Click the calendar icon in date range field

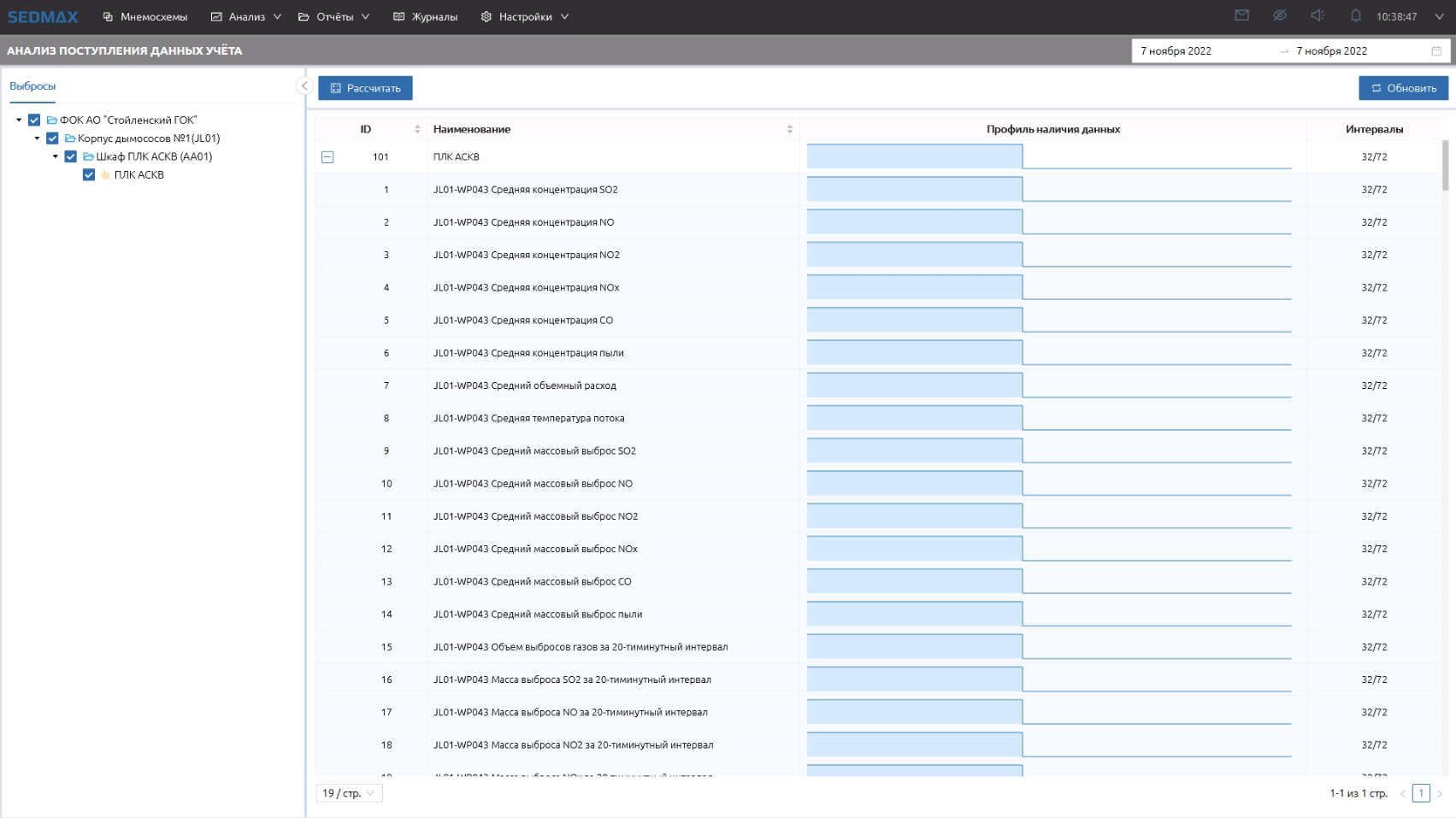(1436, 51)
